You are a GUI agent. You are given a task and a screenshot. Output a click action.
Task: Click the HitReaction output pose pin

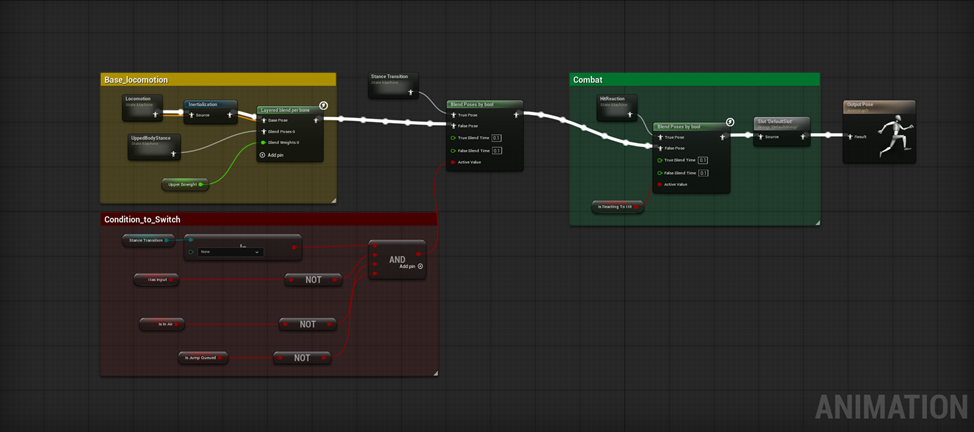tap(630, 115)
